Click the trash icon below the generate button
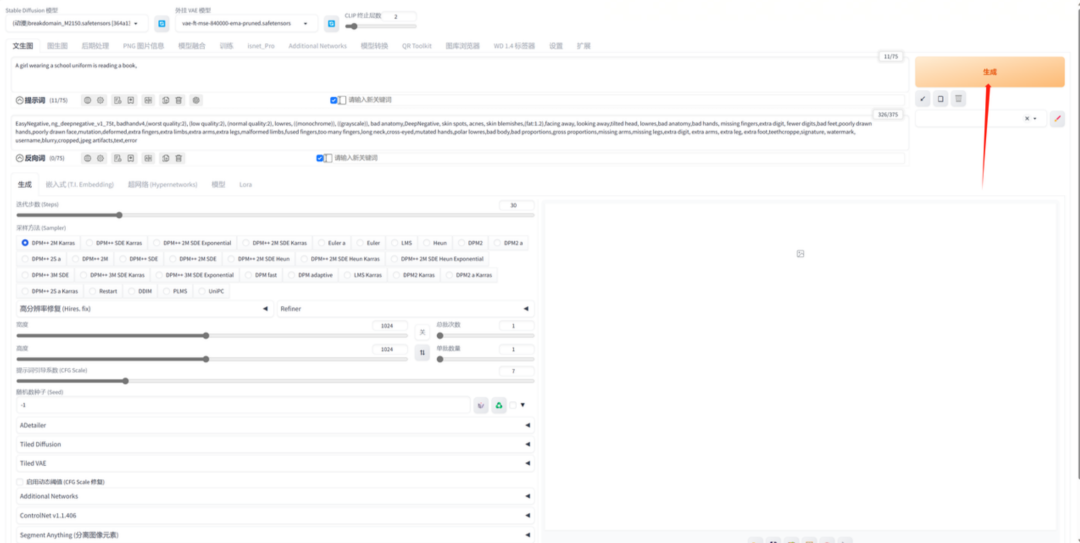The width and height of the screenshot is (1080, 543). tap(958, 99)
